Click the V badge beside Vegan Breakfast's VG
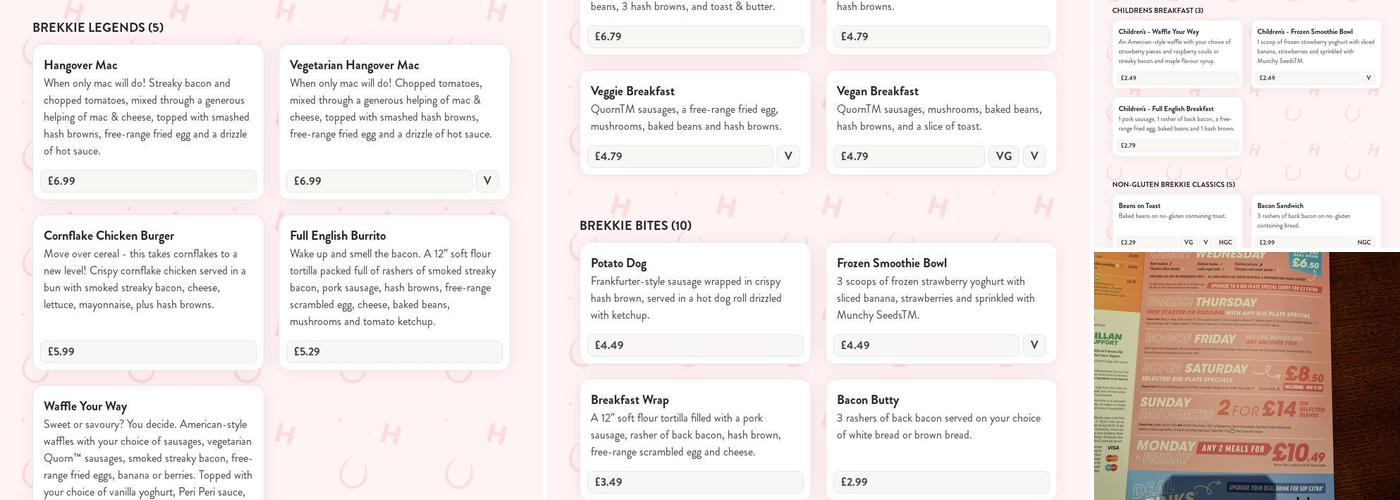Image resolution: width=1400 pixels, height=500 pixels. [x=1034, y=156]
